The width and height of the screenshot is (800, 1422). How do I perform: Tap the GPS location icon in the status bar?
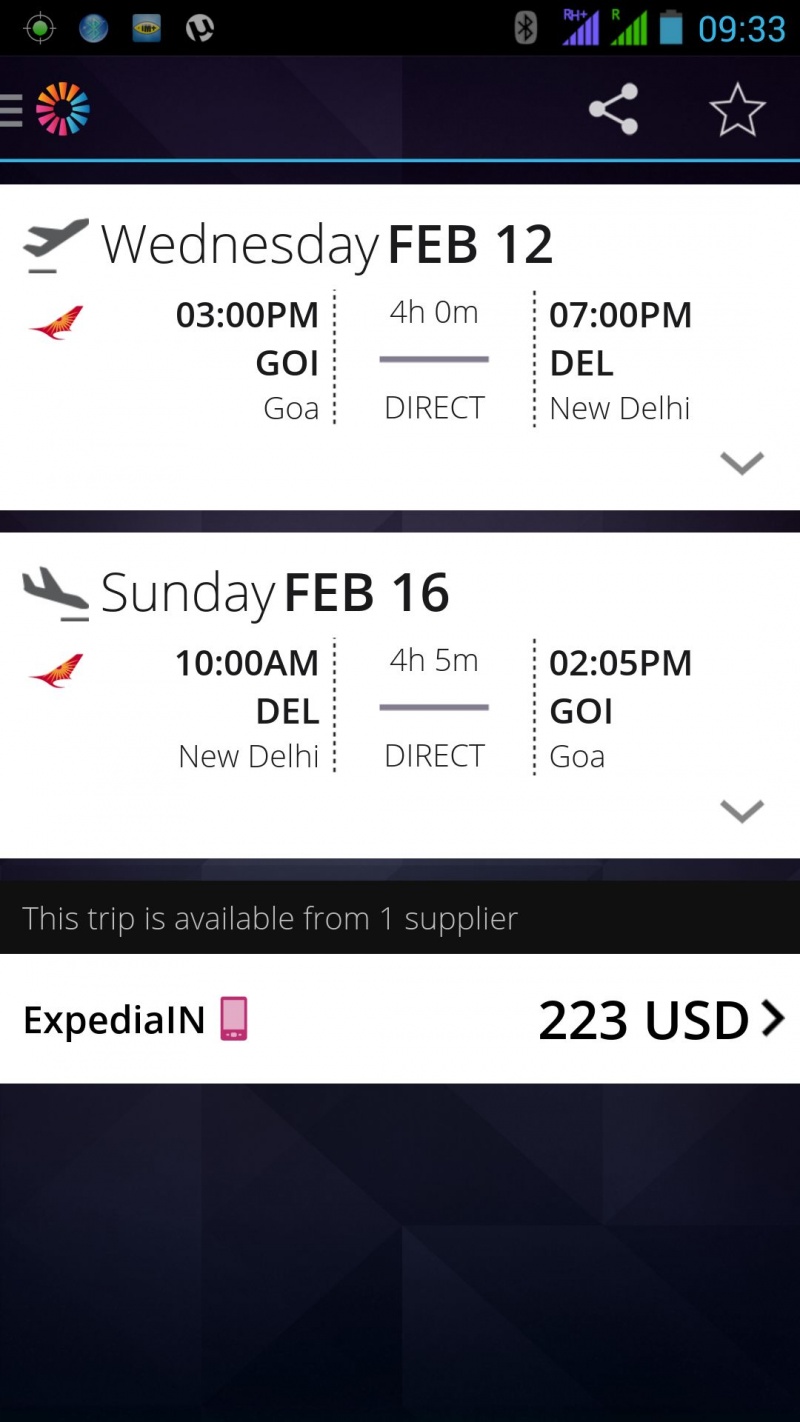tap(39, 28)
